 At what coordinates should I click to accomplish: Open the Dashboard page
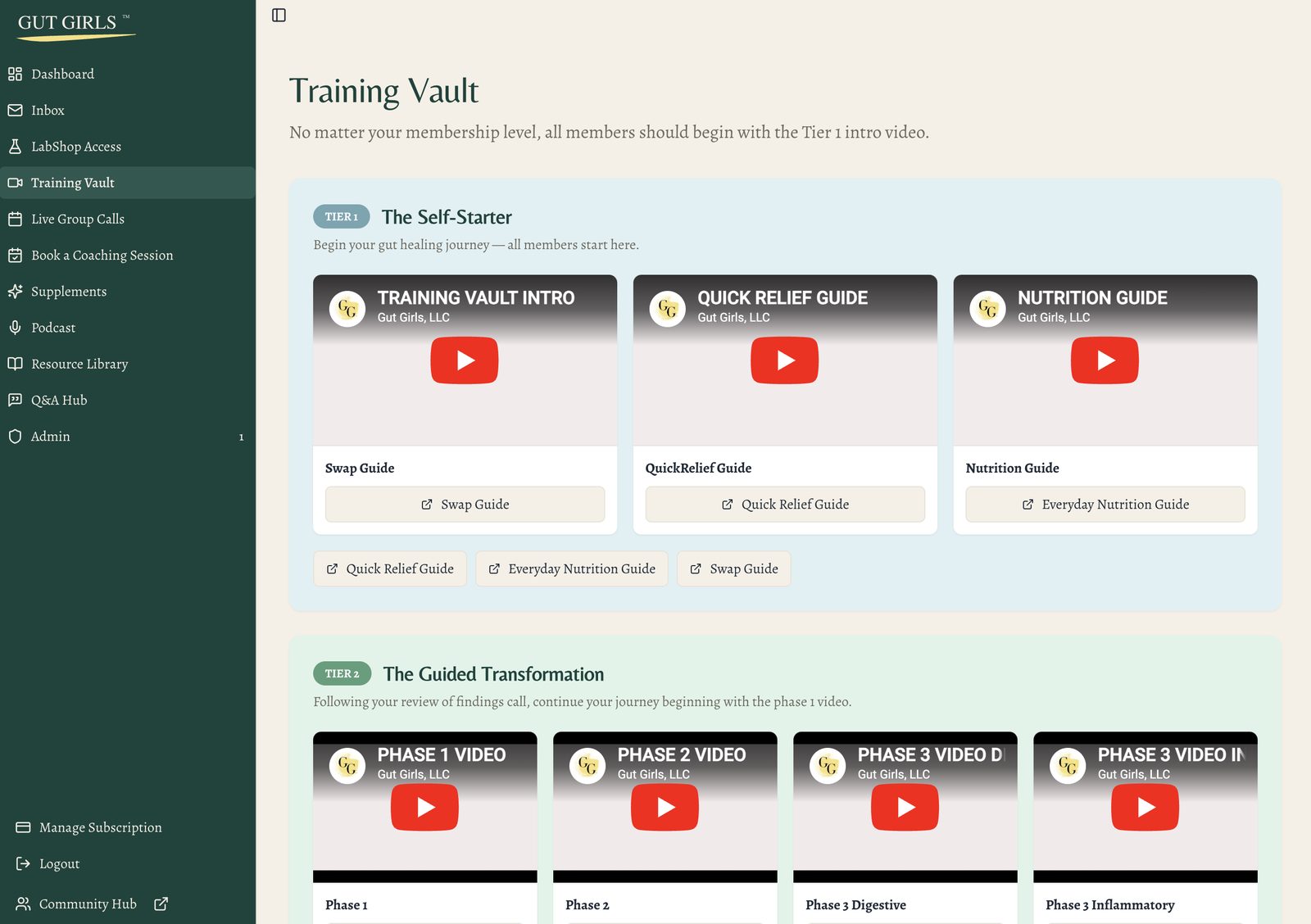[x=128, y=74]
